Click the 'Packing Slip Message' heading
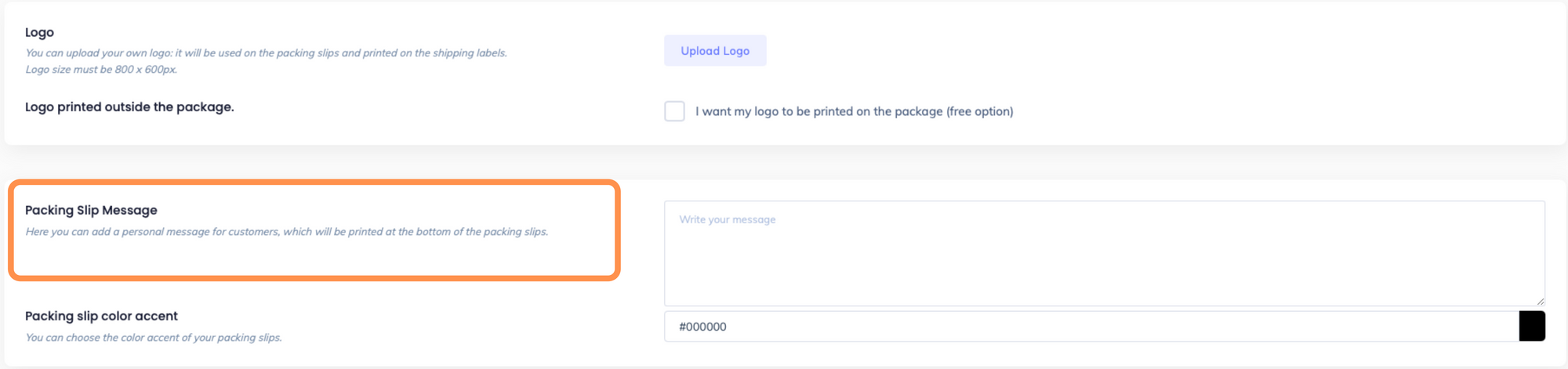 click(91, 210)
